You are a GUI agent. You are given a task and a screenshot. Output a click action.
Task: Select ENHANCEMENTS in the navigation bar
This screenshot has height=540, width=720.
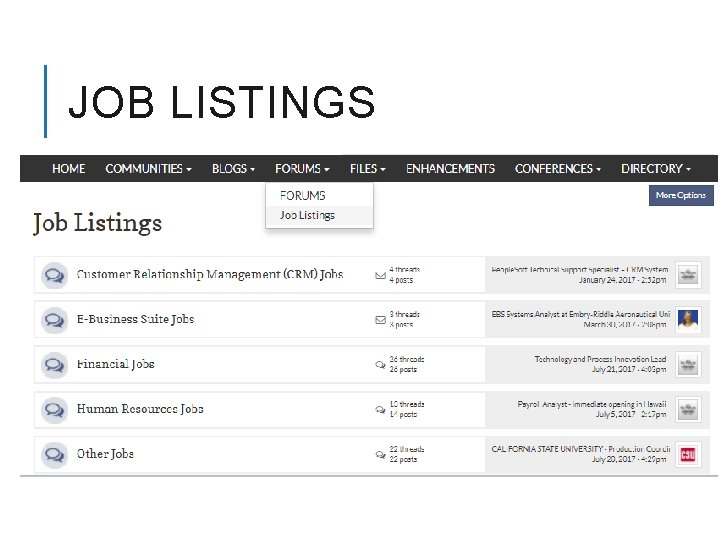450,169
